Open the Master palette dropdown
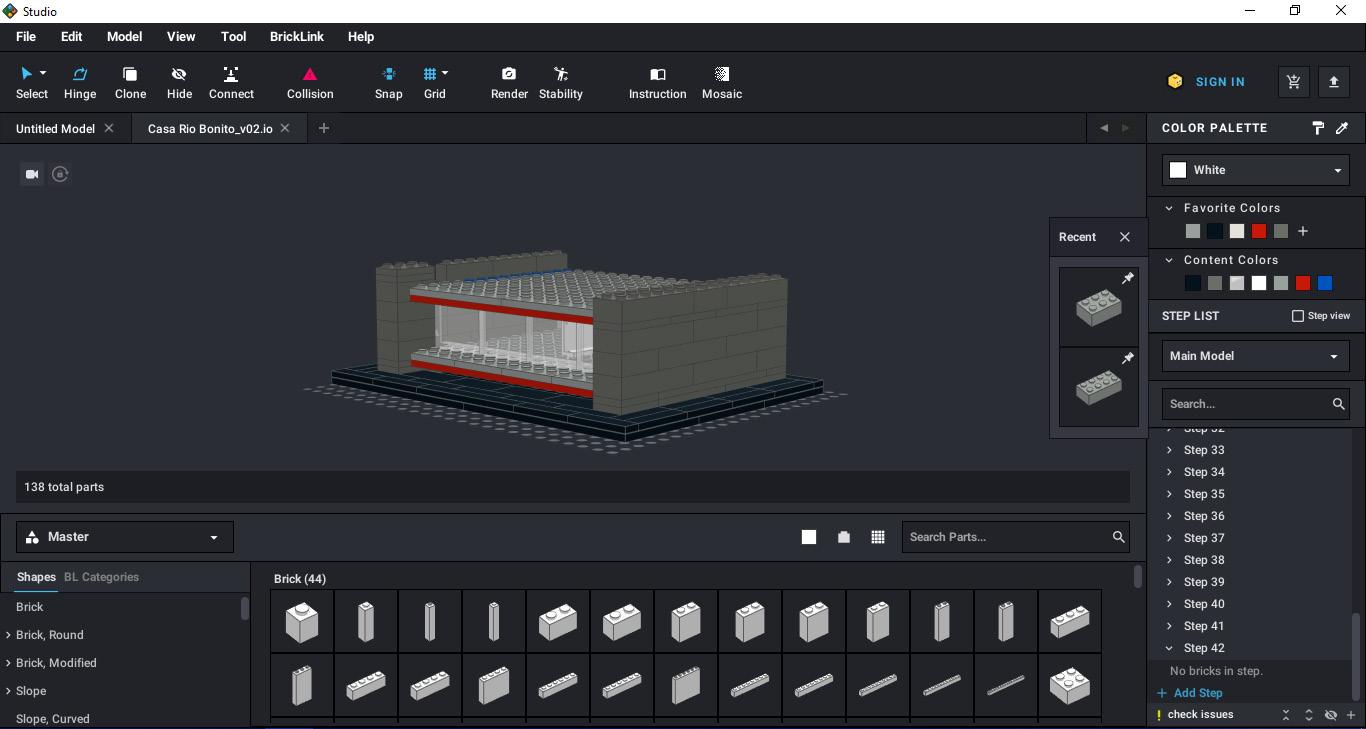 (x=125, y=537)
